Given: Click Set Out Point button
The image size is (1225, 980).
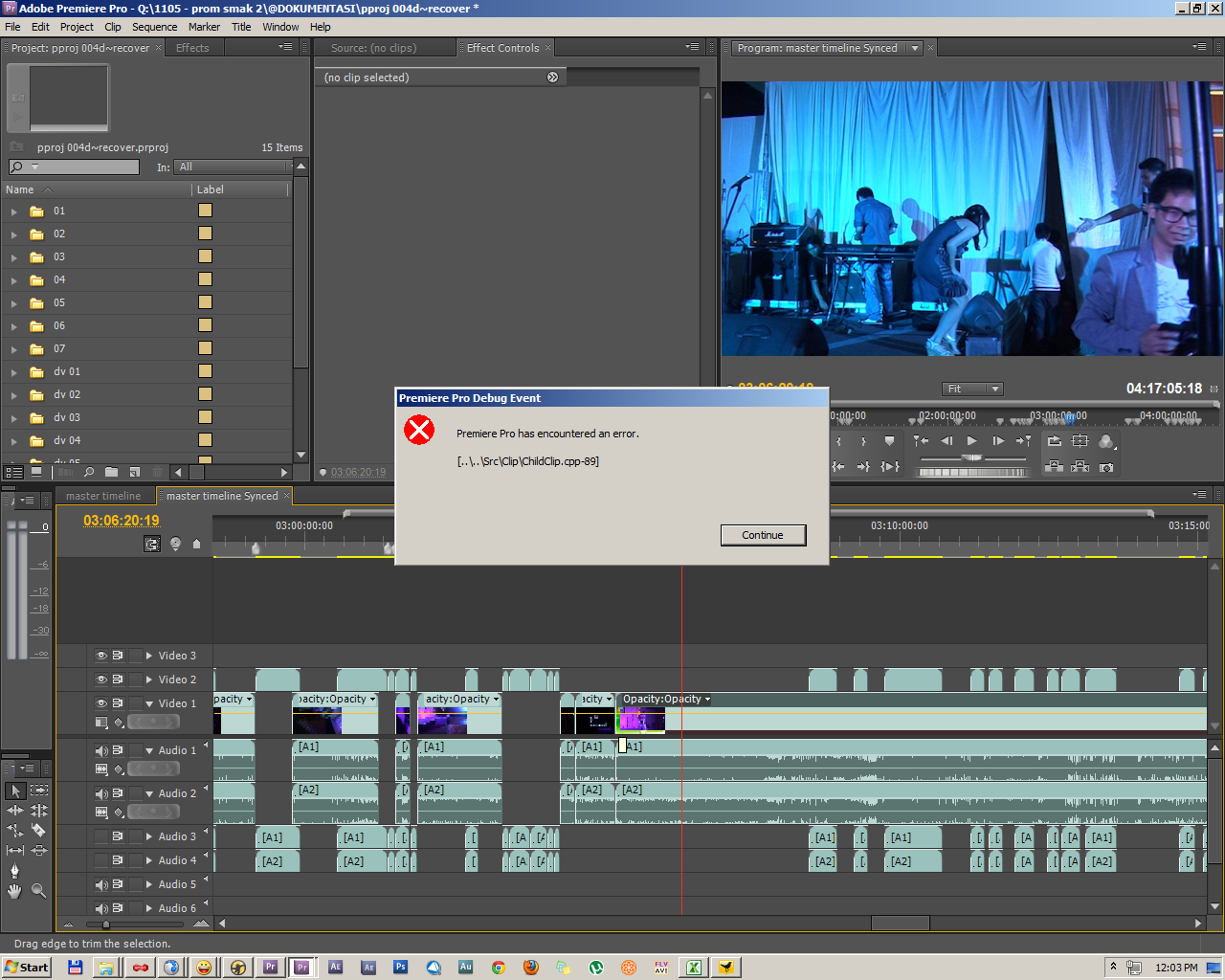Looking at the screenshot, I should click(863, 441).
